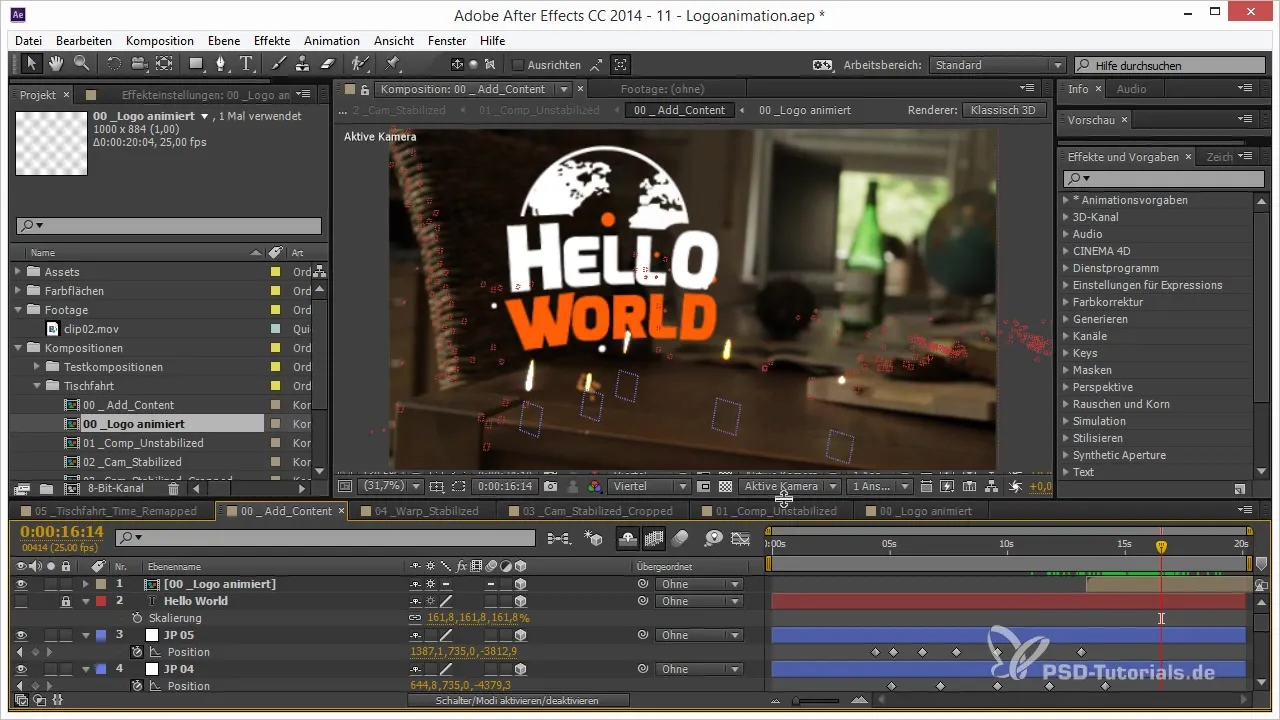This screenshot has height=720, width=1280.
Task: Open the Viertel resolution dropdown
Action: tap(648, 487)
